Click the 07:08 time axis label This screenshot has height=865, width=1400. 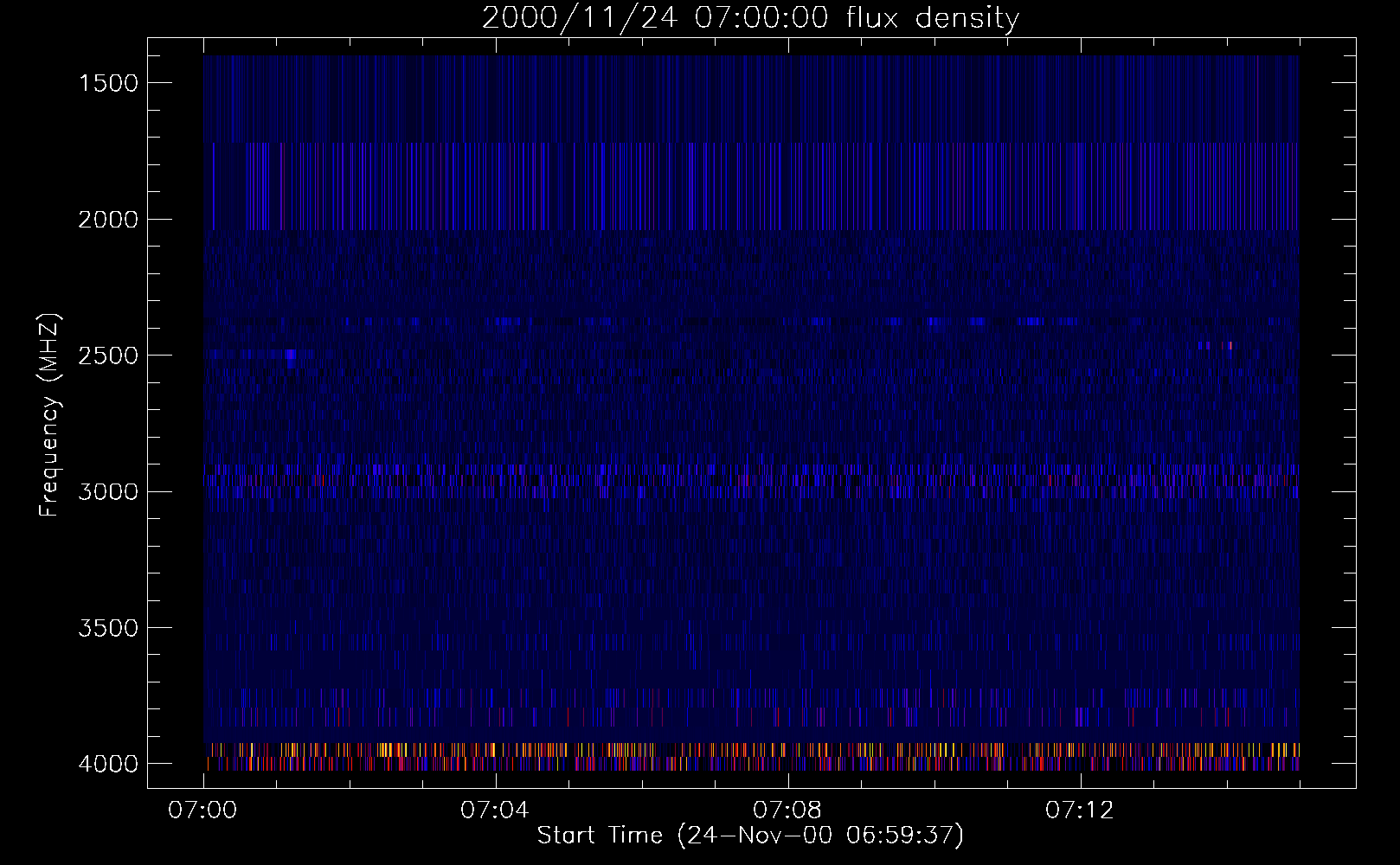click(787, 811)
